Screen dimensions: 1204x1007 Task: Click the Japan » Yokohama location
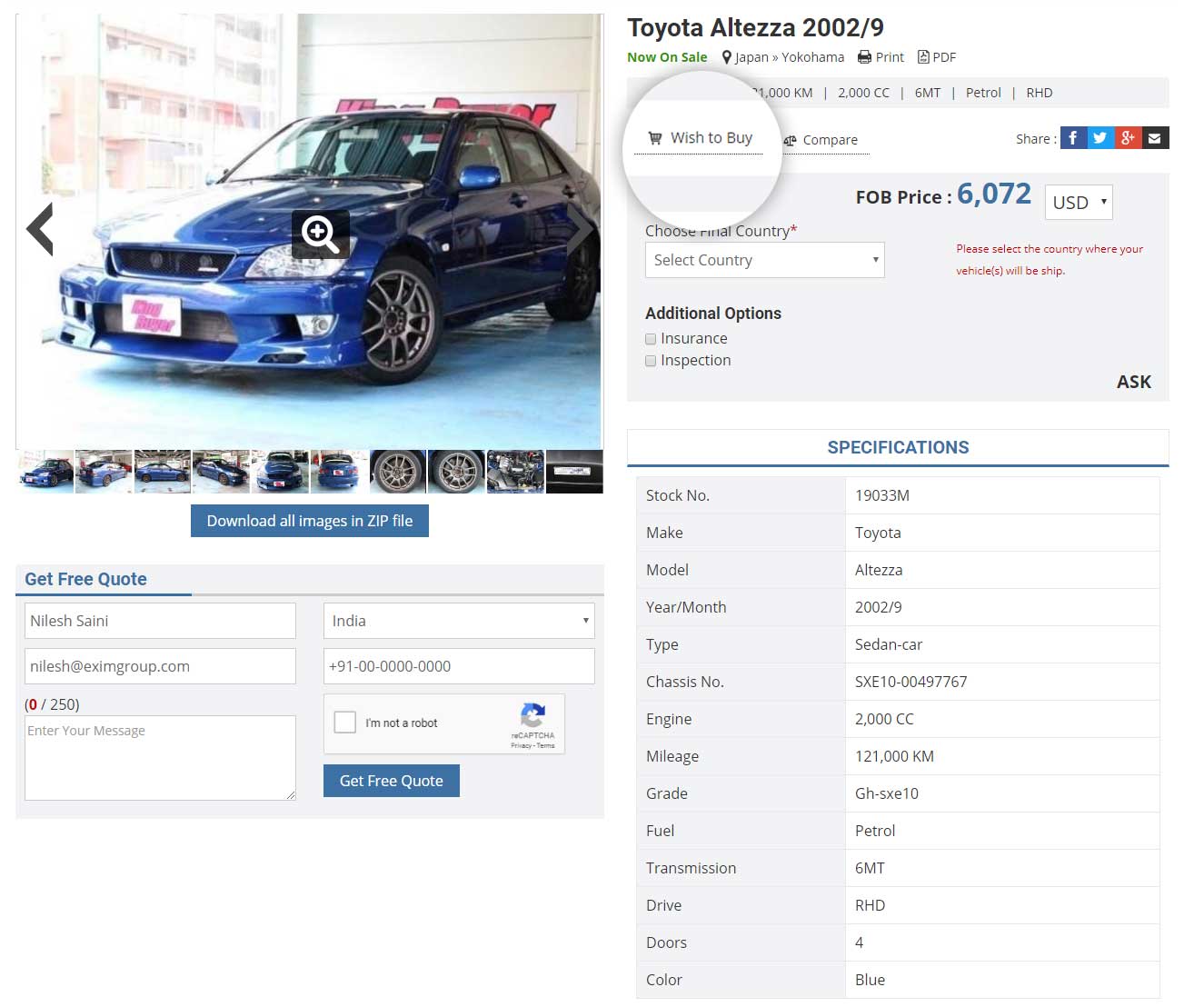(783, 57)
